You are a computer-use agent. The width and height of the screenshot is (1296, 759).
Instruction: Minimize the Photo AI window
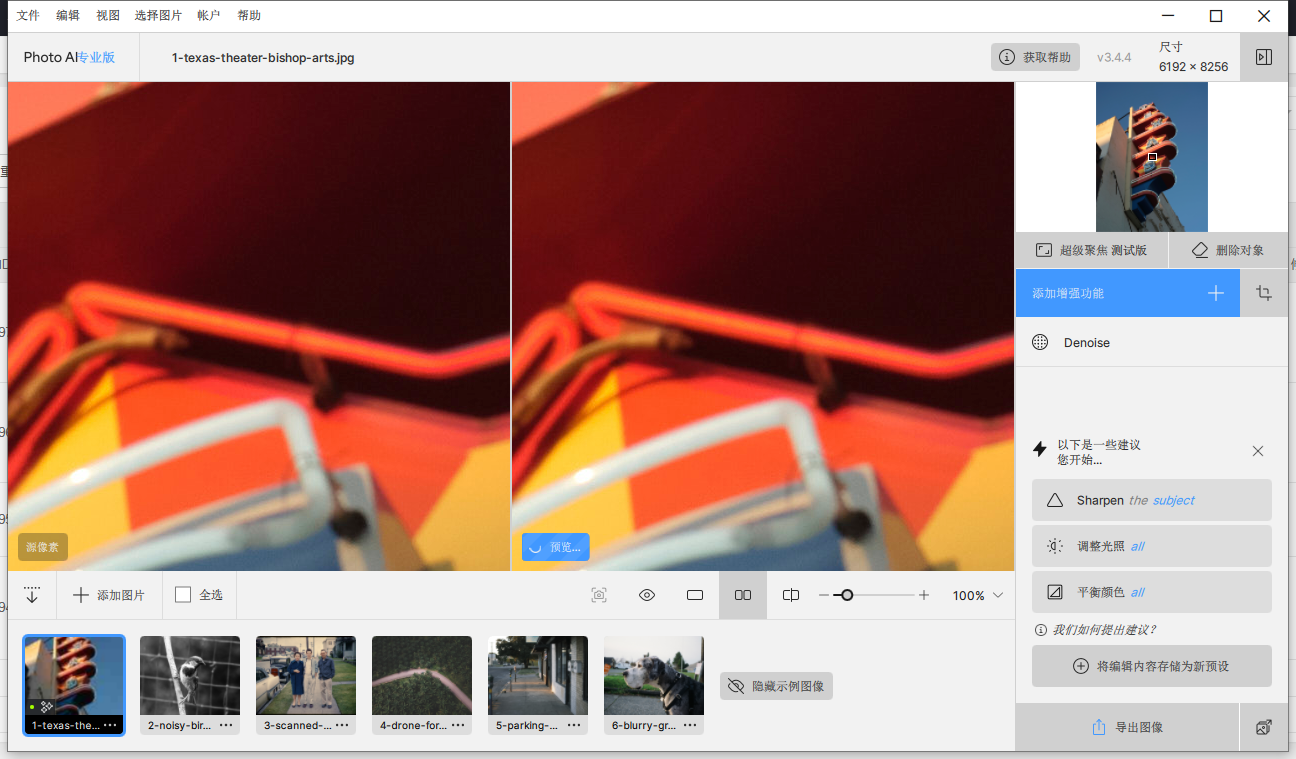[1168, 16]
